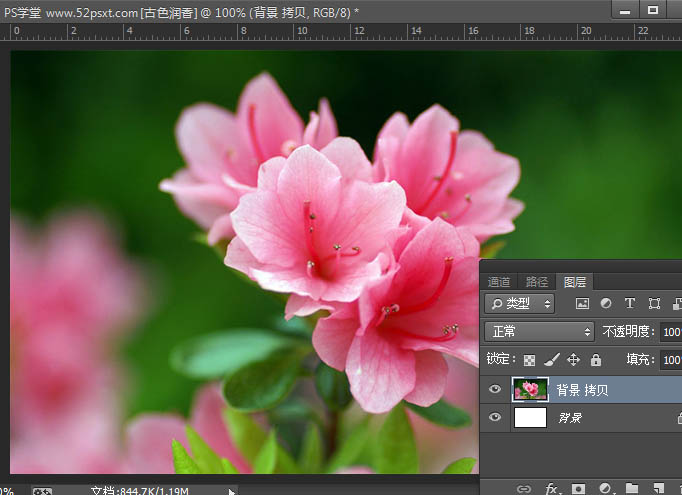
Task: Click the shape layer filter icon
Action: (x=654, y=303)
